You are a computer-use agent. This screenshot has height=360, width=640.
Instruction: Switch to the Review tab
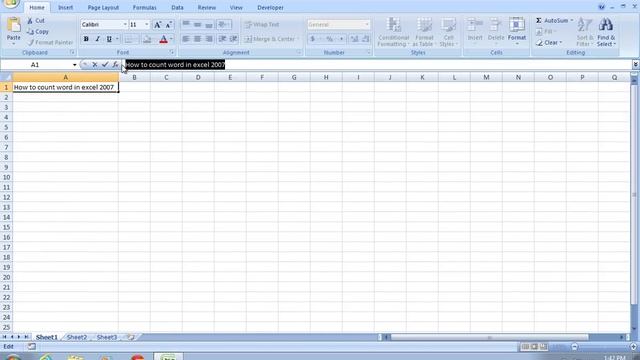pos(207,7)
